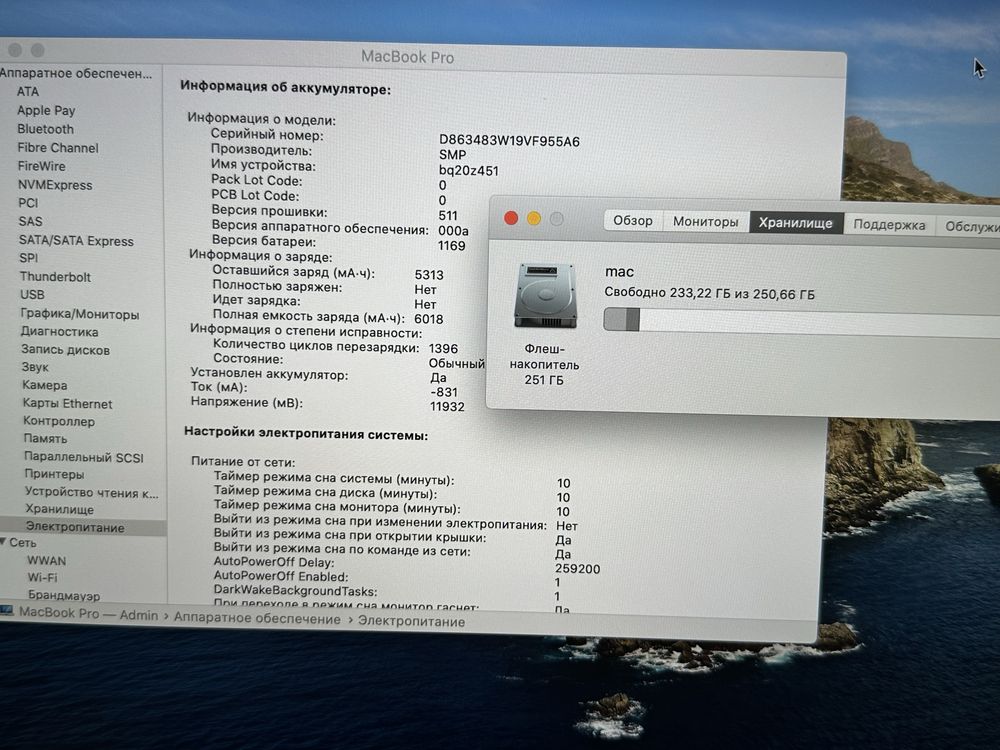The height and width of the screenshot is (750, 1000).
Task: Click free space text 233,22 ГБ
Action: (x=700, y=293)
